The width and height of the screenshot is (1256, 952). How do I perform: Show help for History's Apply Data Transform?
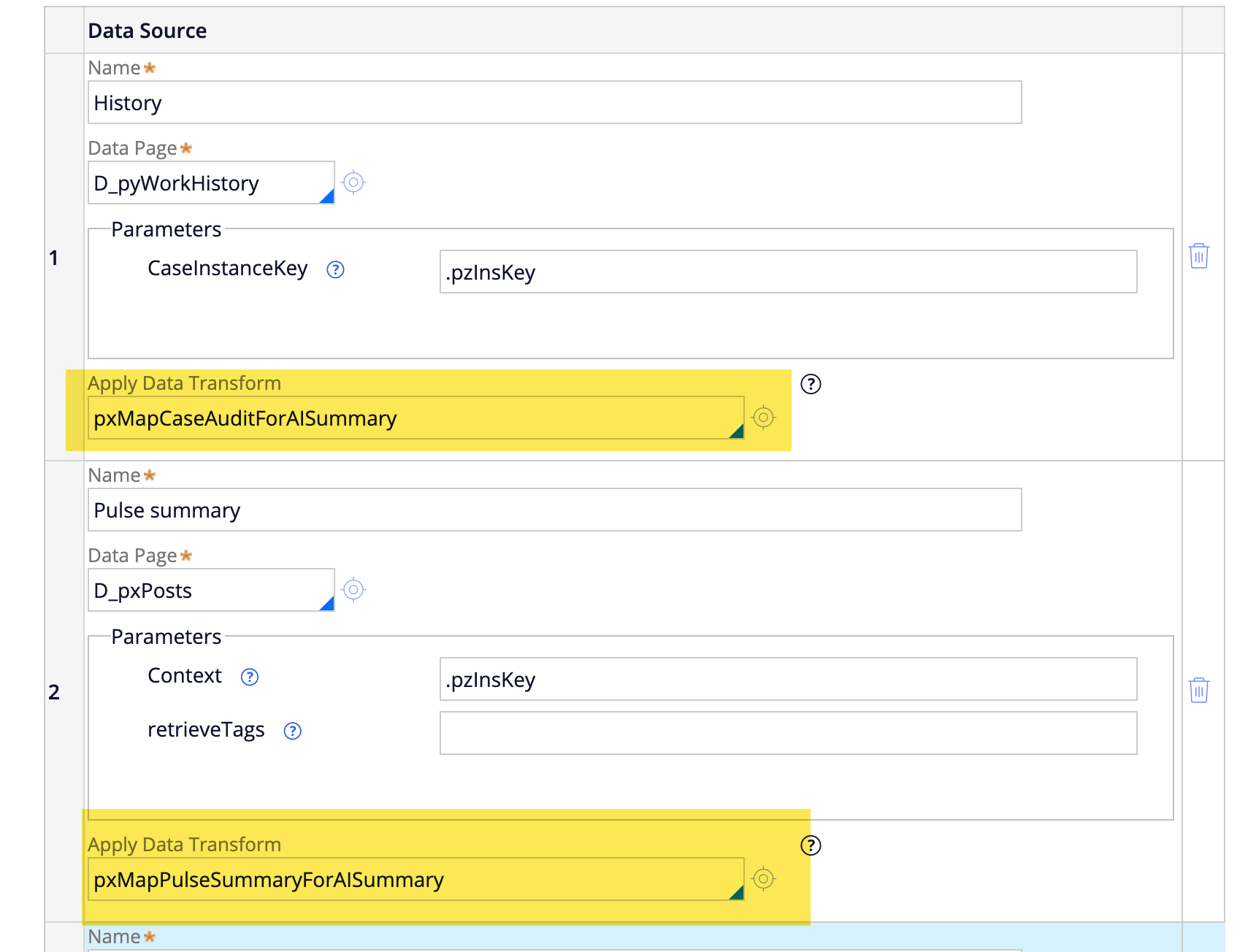(811, 384)
